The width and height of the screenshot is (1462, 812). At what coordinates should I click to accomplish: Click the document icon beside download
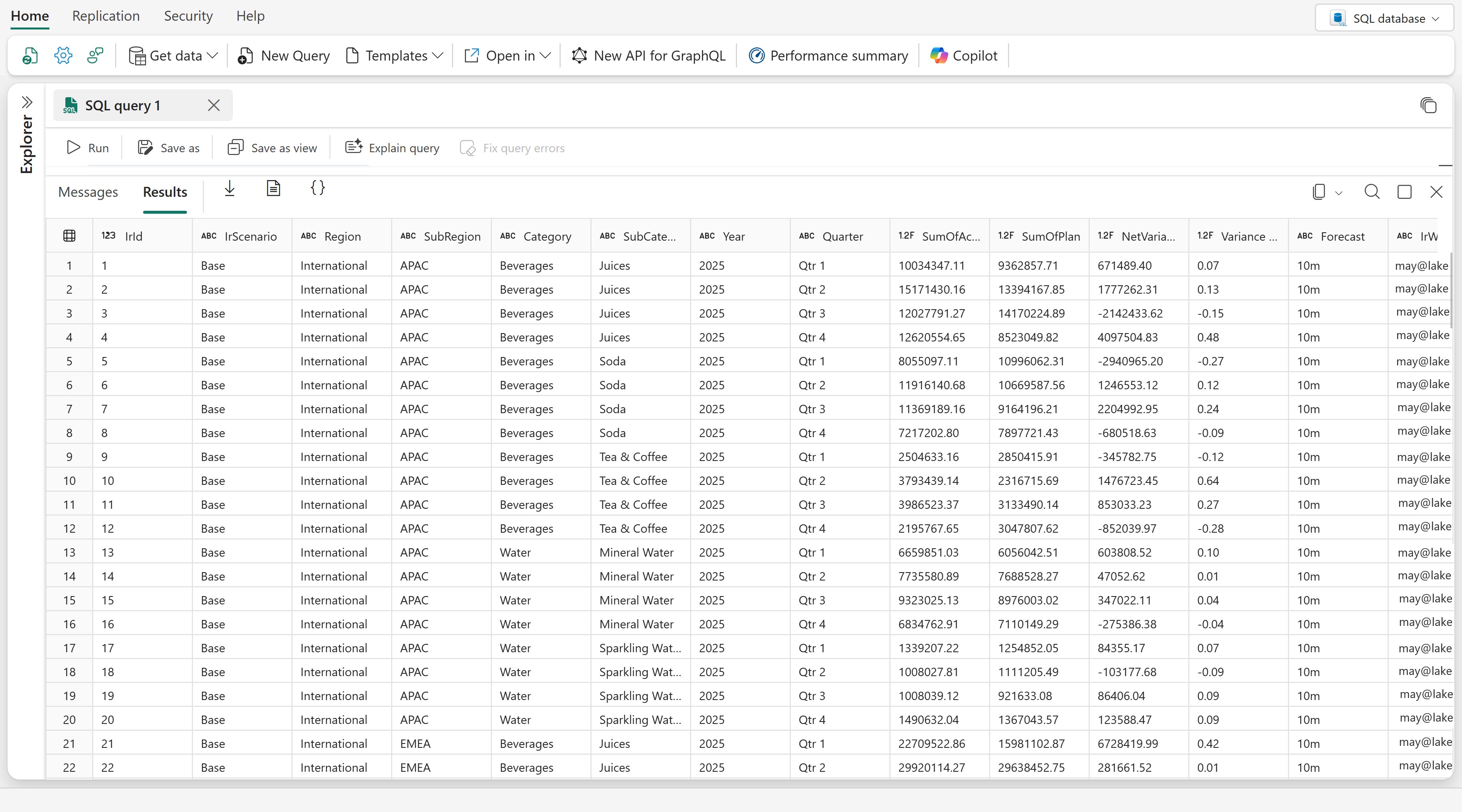[273, 188]
